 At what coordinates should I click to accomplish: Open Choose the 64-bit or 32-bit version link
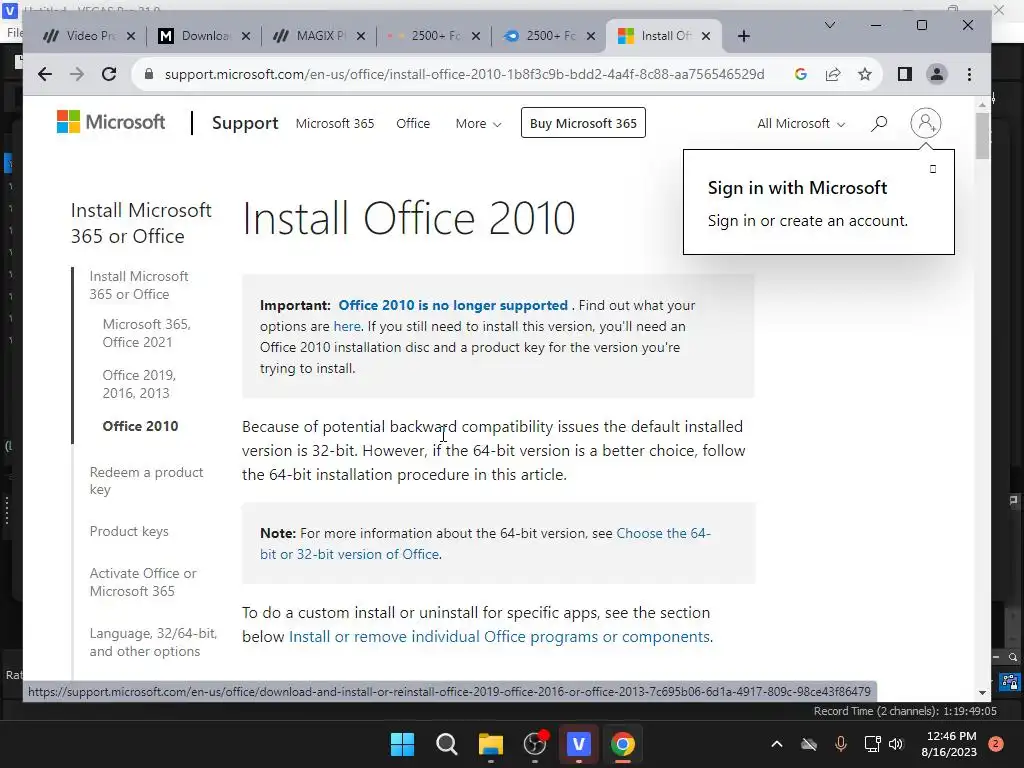[x=485, y=543]
